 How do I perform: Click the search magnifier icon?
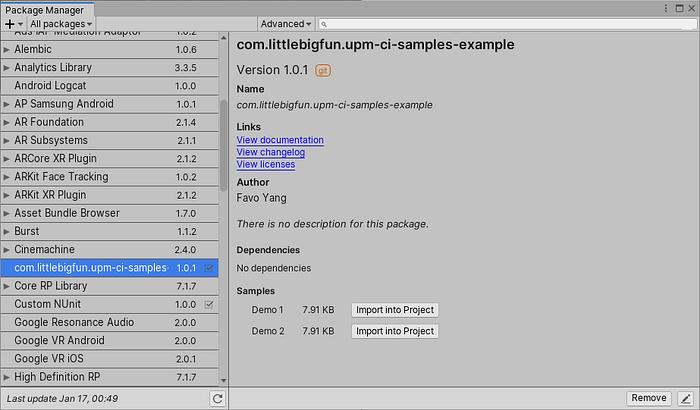tap(324, 24)
